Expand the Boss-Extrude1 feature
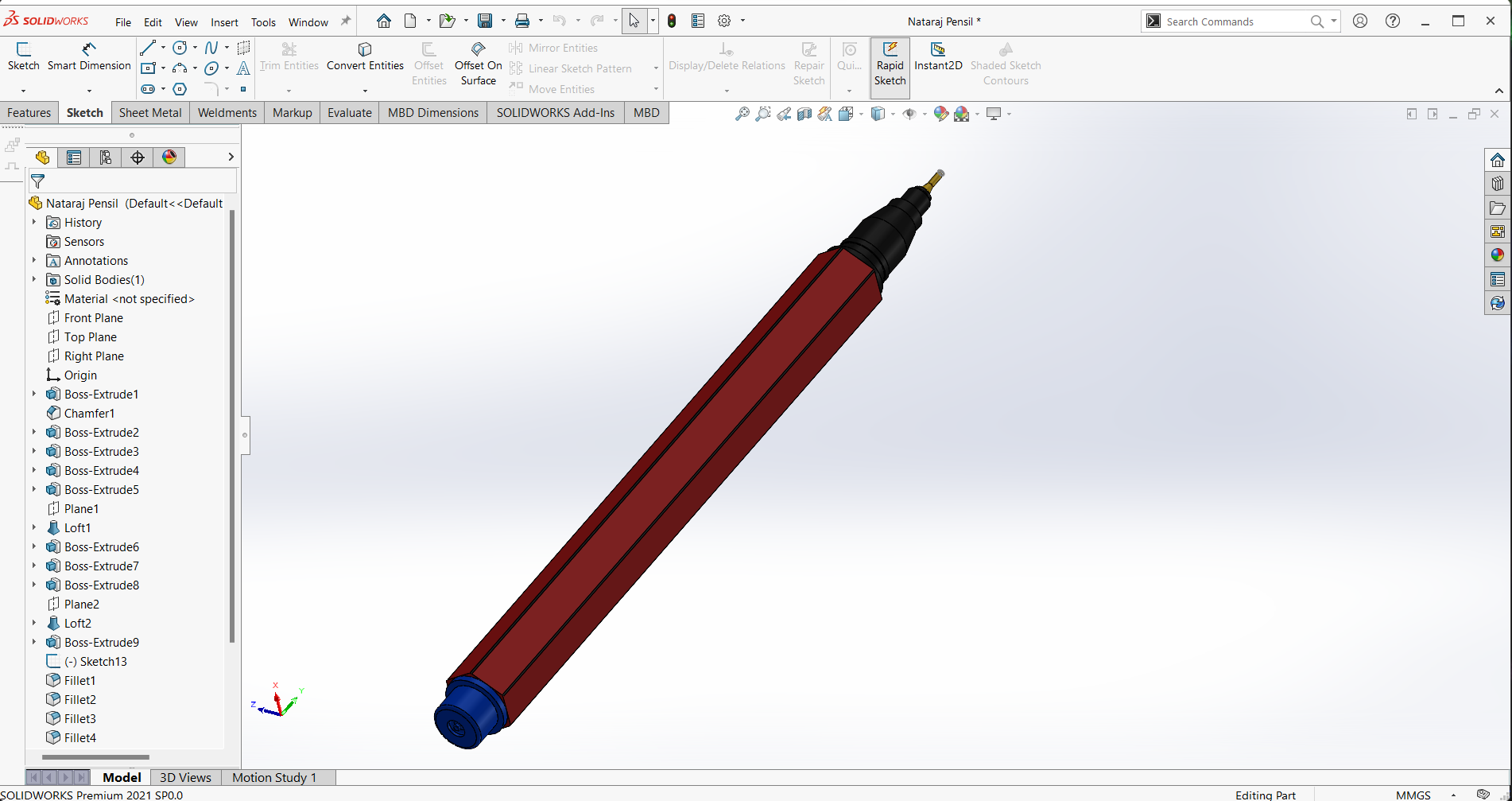The image size is (1512, 801). click(x=34, y=394)
